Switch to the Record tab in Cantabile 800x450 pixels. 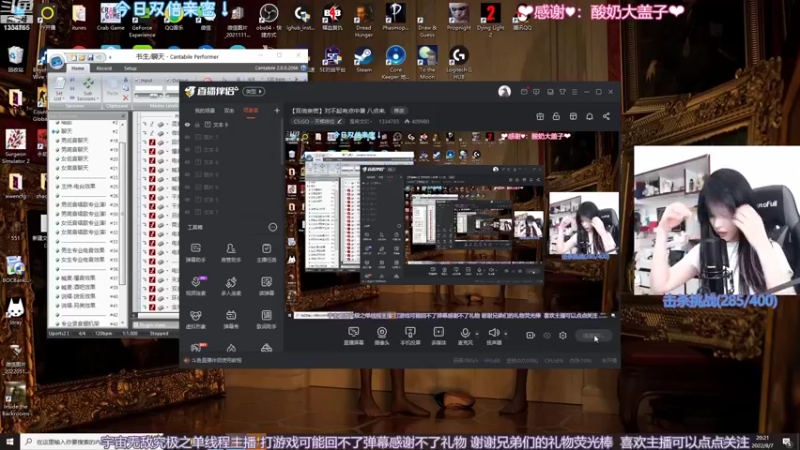[x=104, y=68]
